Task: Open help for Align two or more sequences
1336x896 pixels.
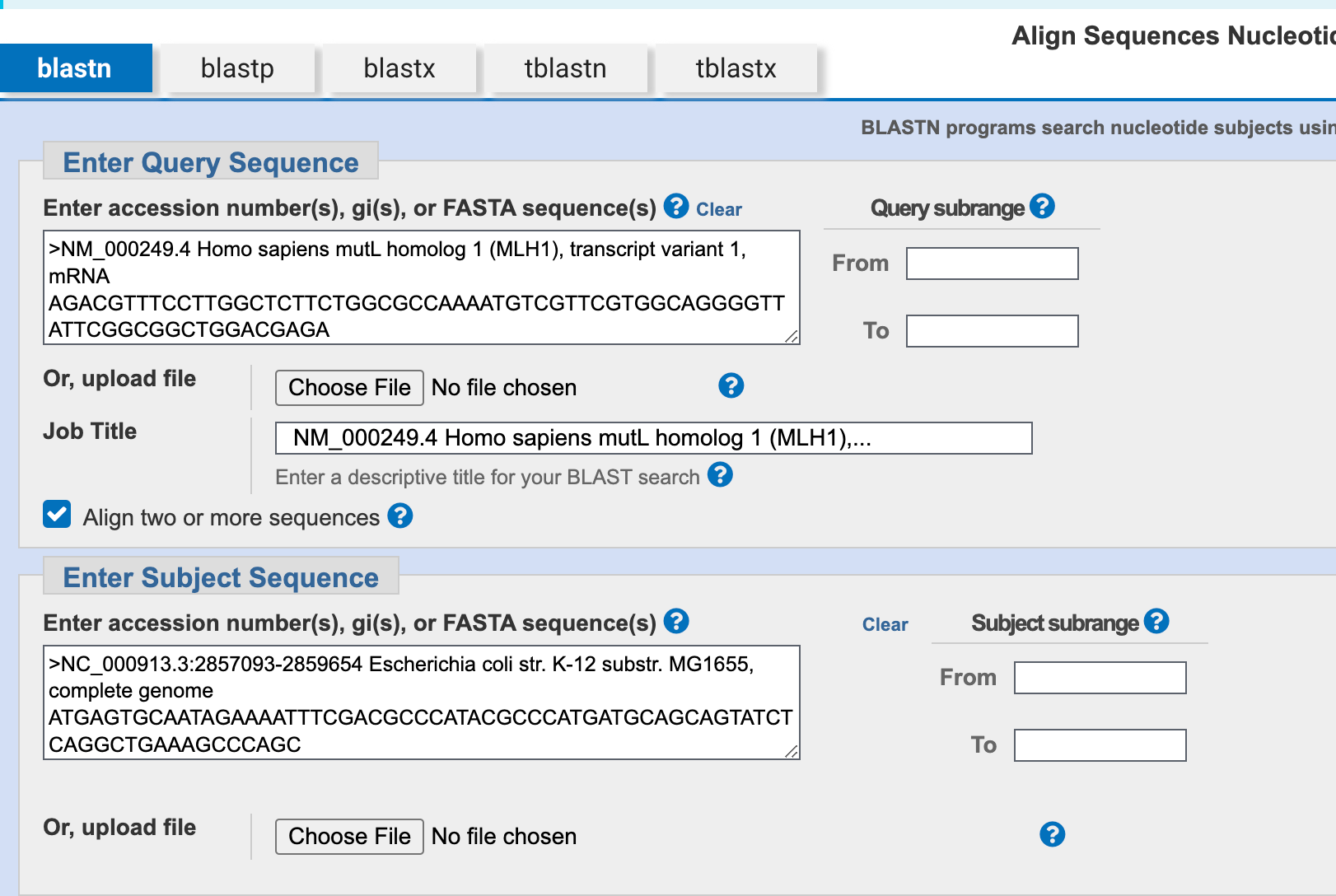Action: pos(400,516)
